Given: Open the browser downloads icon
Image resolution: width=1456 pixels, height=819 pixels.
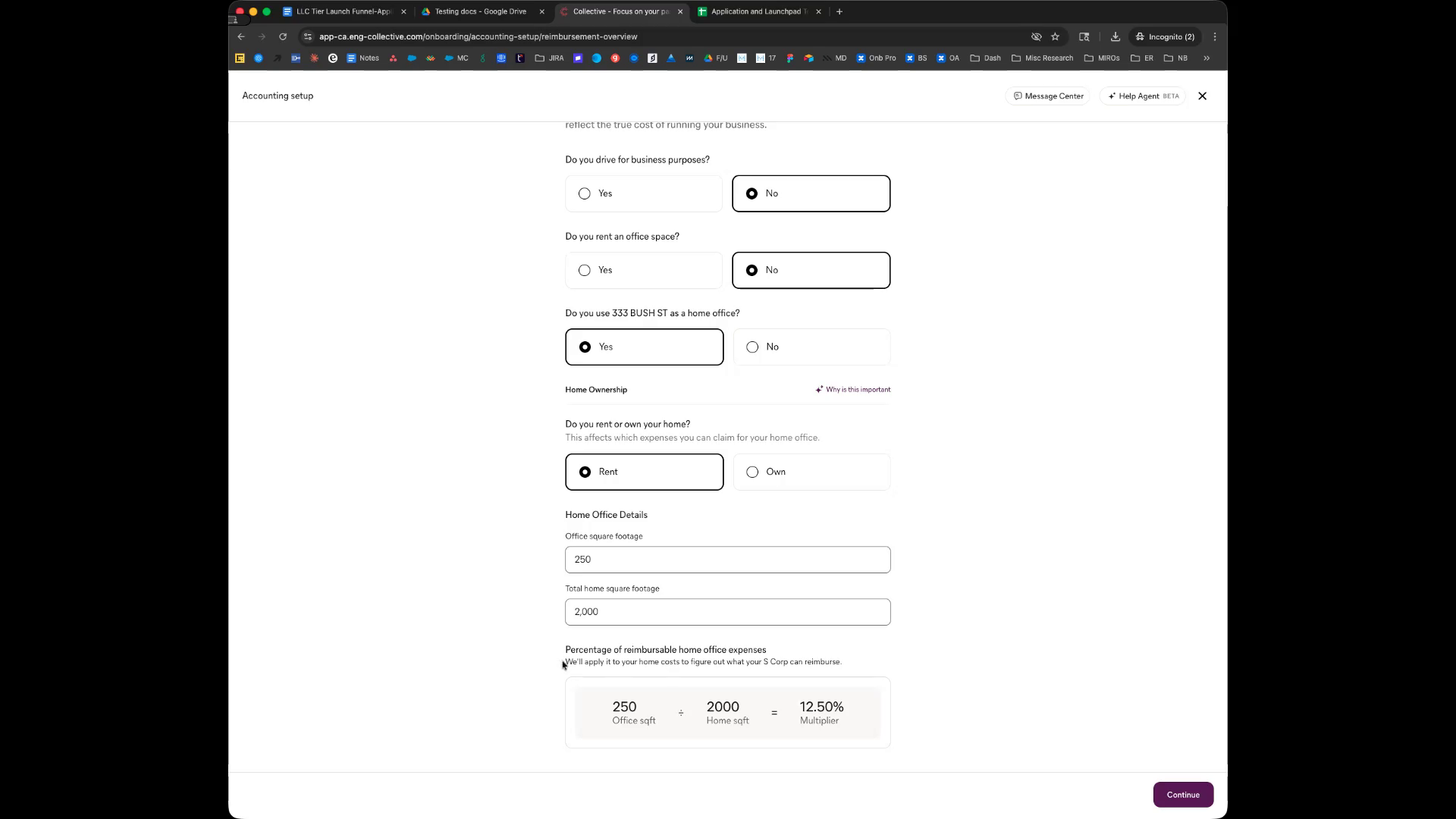Looking at the screenshot, I should pyautogui.click(x=1115, y=36).
